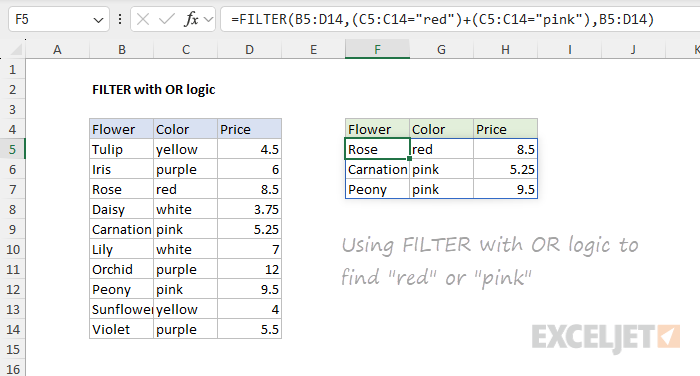Select column G header
The height and width of the screenshot is (376, 700).
(x=441, y=49)
